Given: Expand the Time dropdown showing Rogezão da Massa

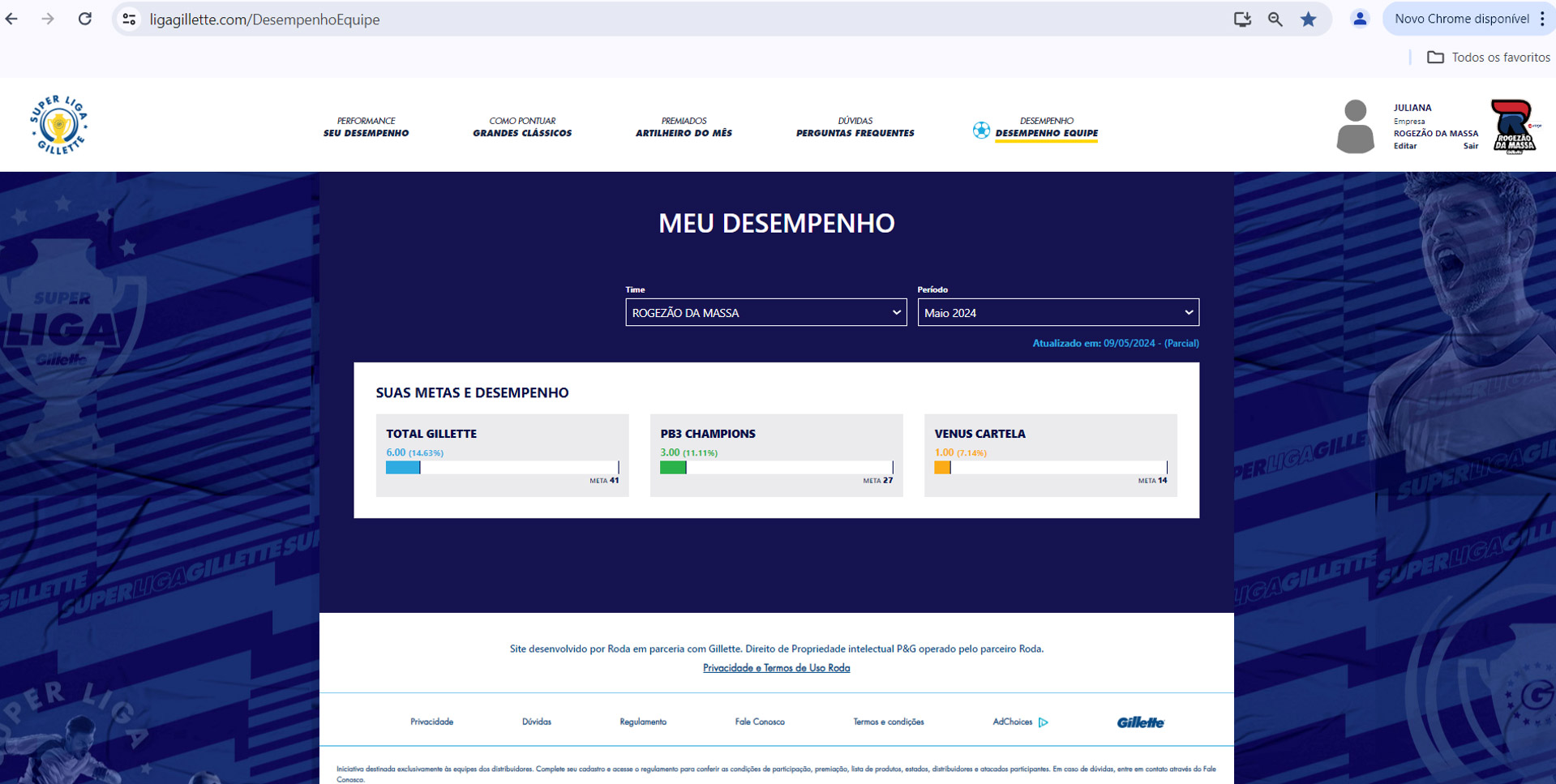Looking at the screenshot, I should point(765,313).
